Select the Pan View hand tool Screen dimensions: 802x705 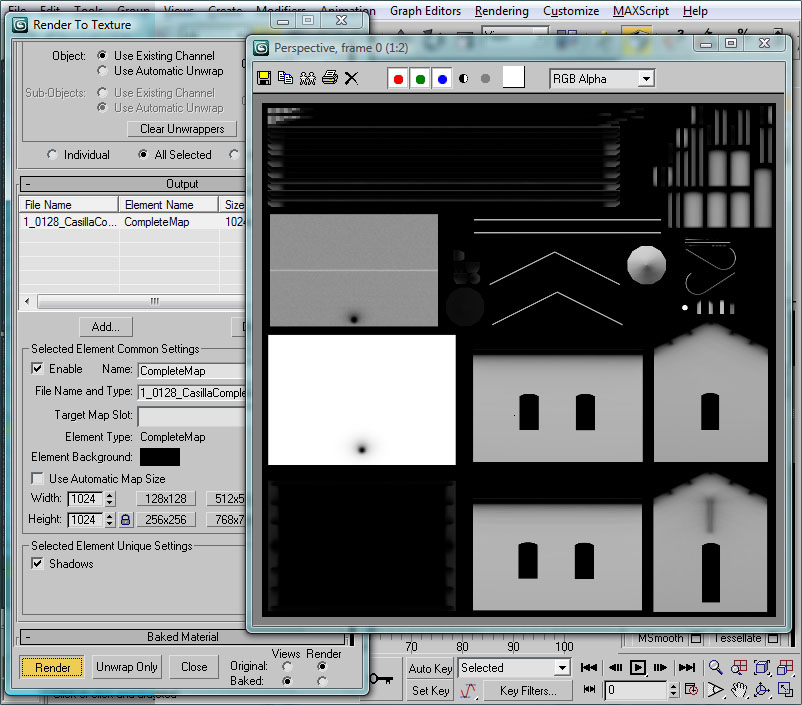pos(739,690)
